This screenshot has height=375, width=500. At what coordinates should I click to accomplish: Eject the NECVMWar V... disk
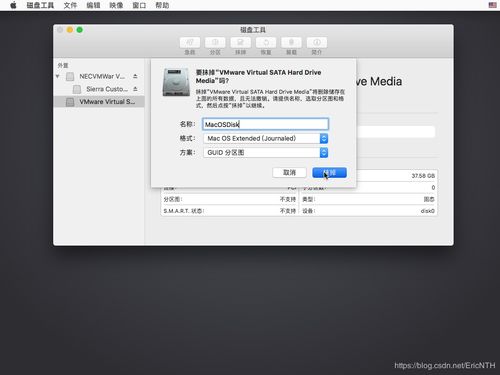tap(135, 76)
